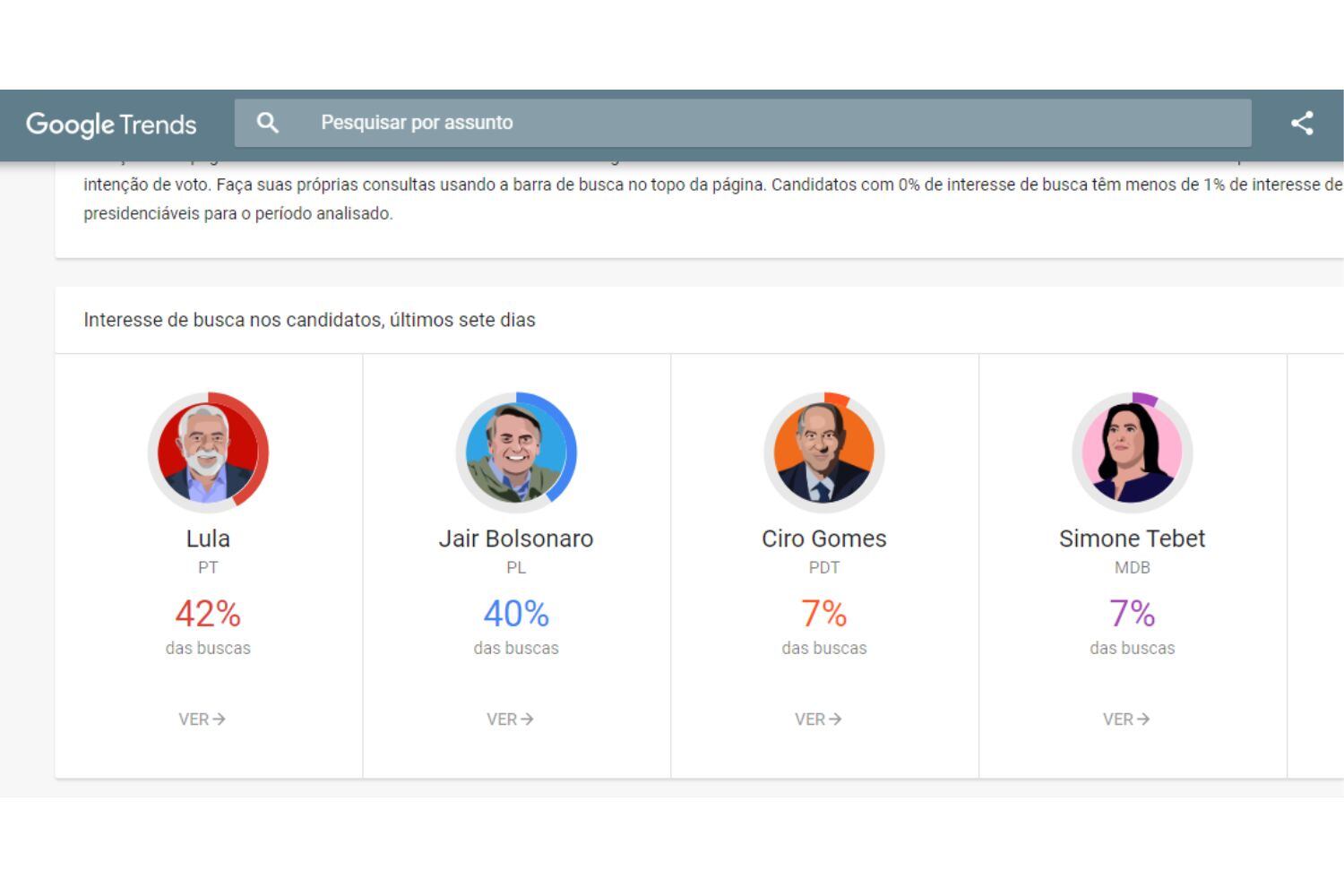Image resolution: width=1344 pixels, height=896 pixels.
Task: Open the VER link under Jair Bolsonaro
Action: point(510,719)
